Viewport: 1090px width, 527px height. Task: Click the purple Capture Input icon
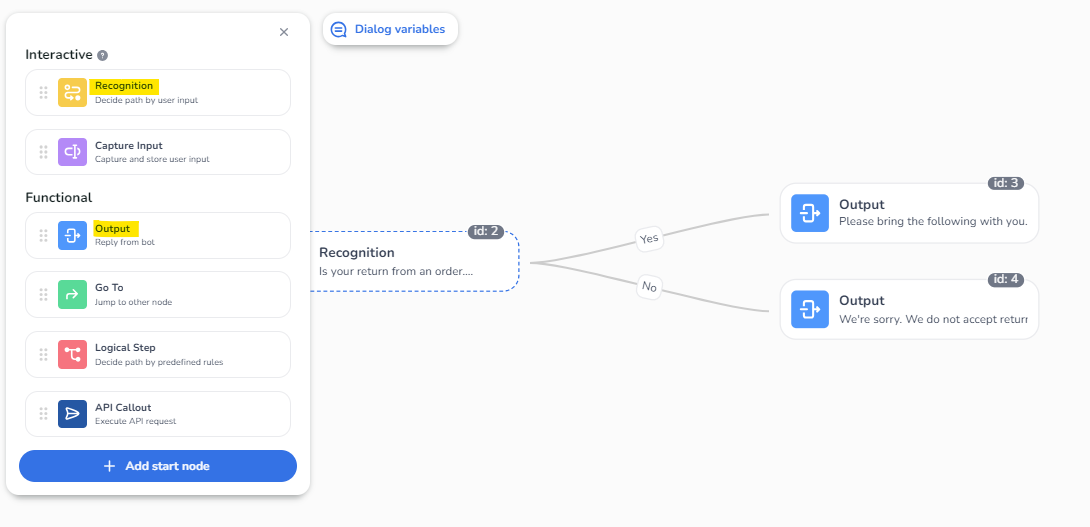(x=72, y=152)
